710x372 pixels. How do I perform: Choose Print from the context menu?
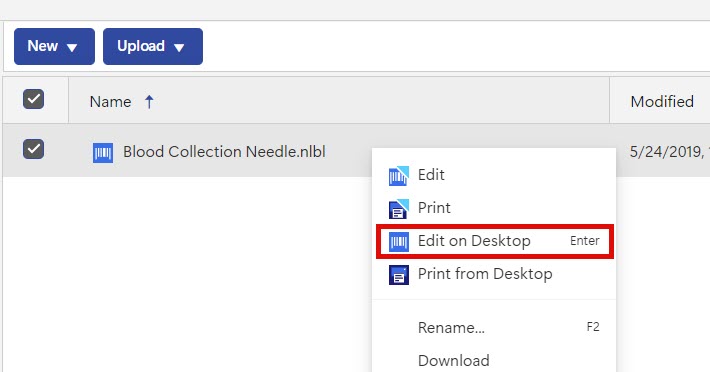(494, 208)
